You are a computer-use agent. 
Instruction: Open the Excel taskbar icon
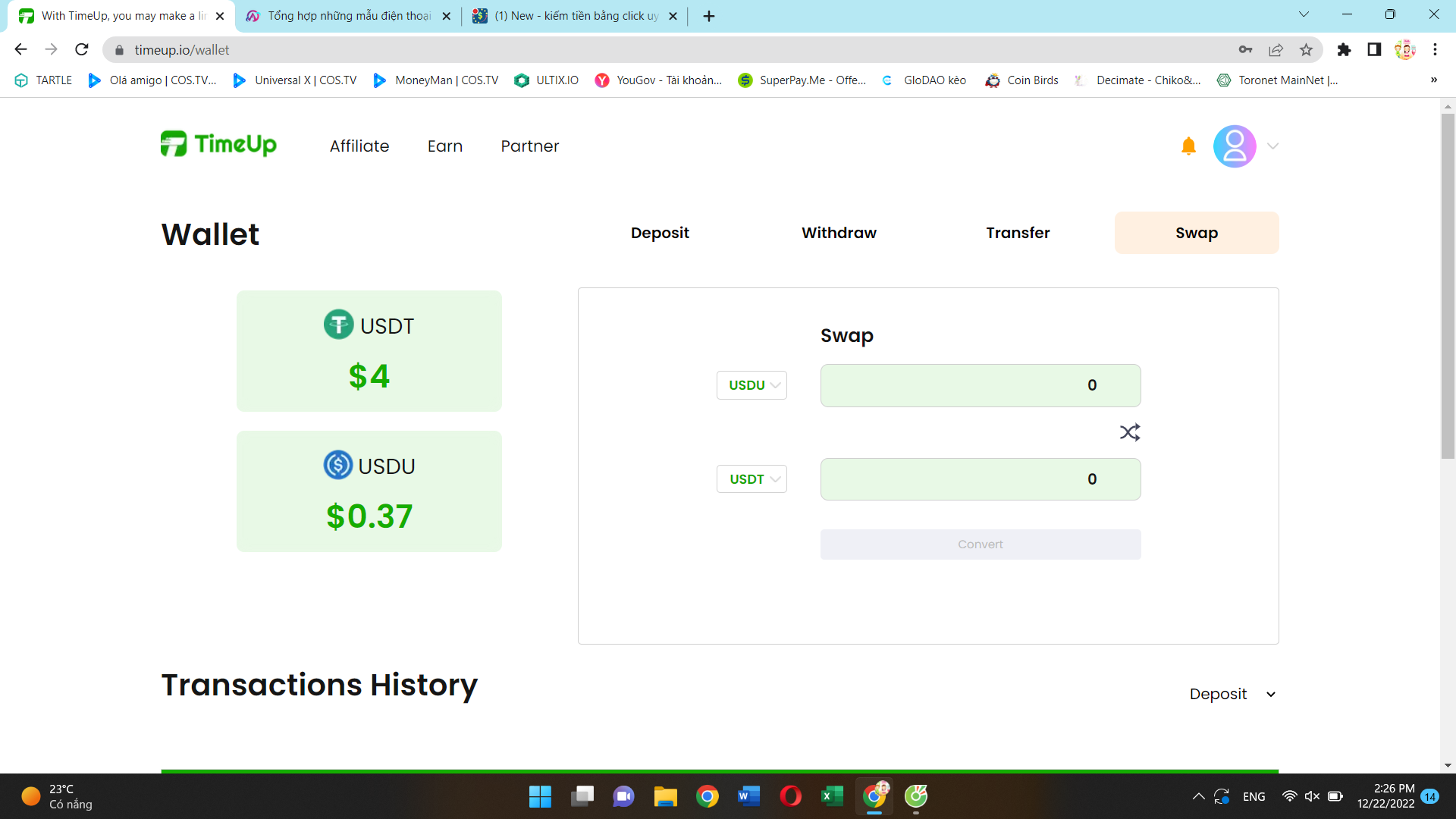pos(832,796)
